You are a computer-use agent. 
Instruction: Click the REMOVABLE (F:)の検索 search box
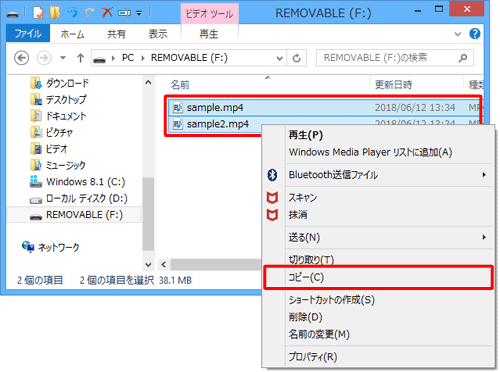coord(395,58)
